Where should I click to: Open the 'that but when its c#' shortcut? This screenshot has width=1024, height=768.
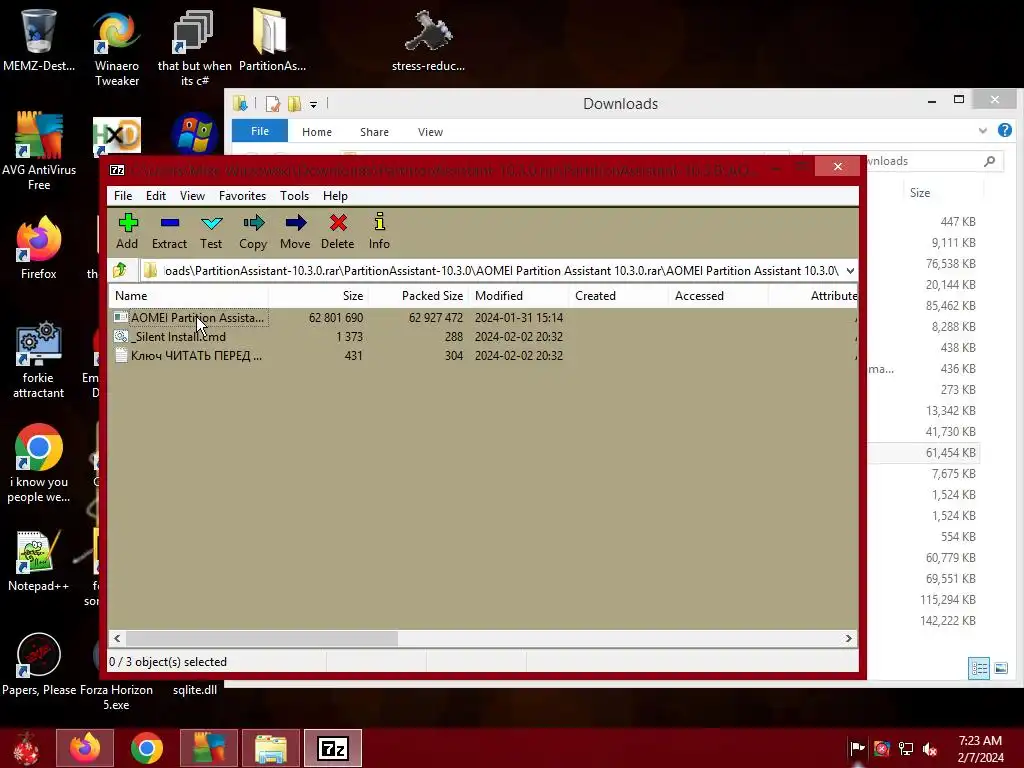pos(195,47)
